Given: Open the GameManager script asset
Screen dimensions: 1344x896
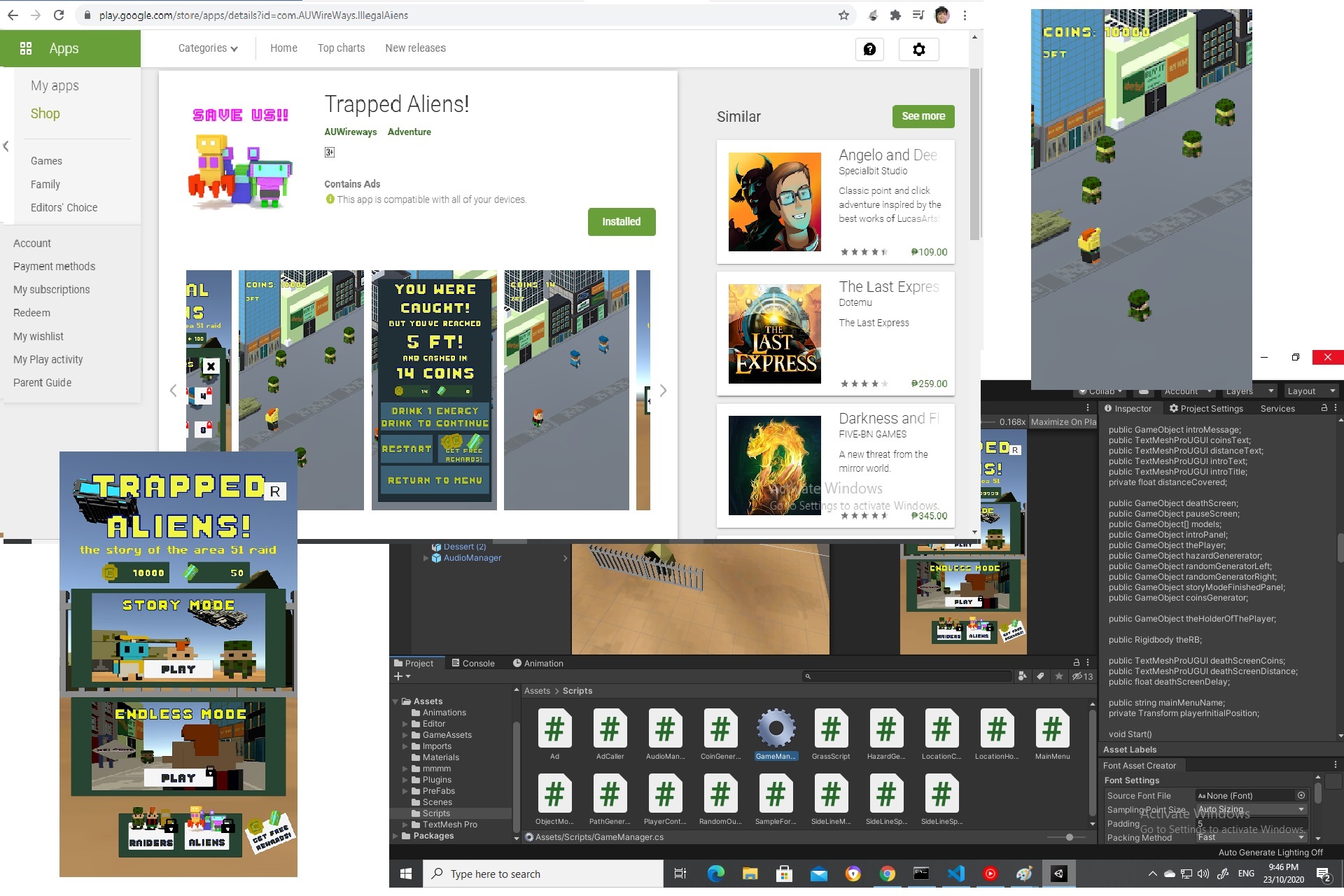Looking at the screenshot, I should (x=775, y=729).
